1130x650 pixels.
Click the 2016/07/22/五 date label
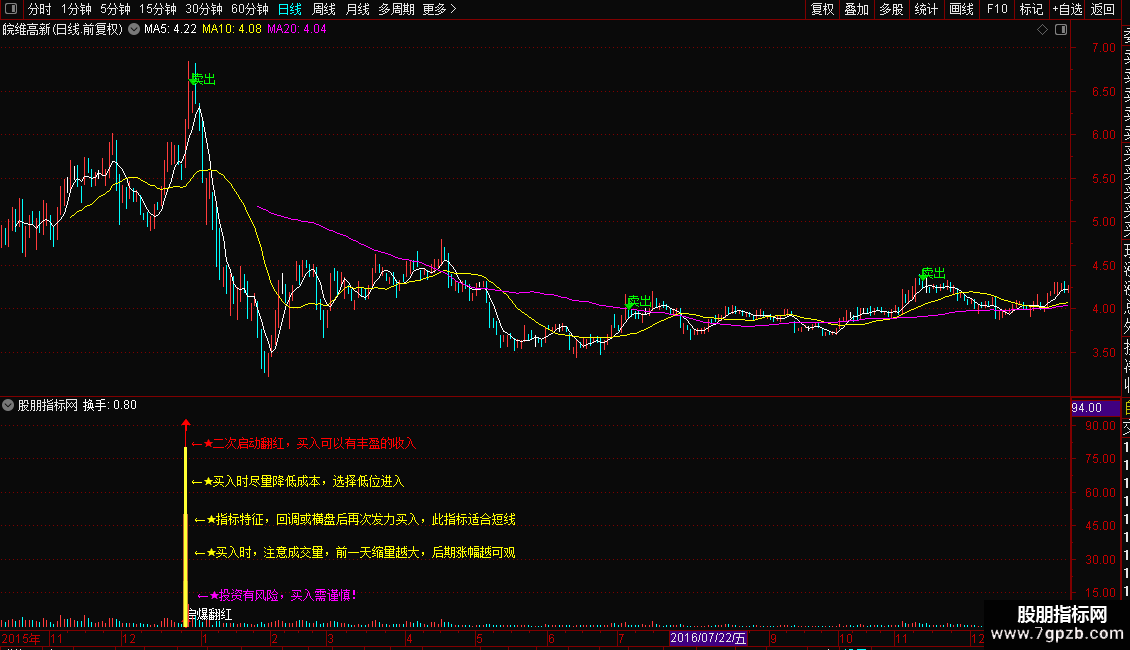[x=708, y=638]
